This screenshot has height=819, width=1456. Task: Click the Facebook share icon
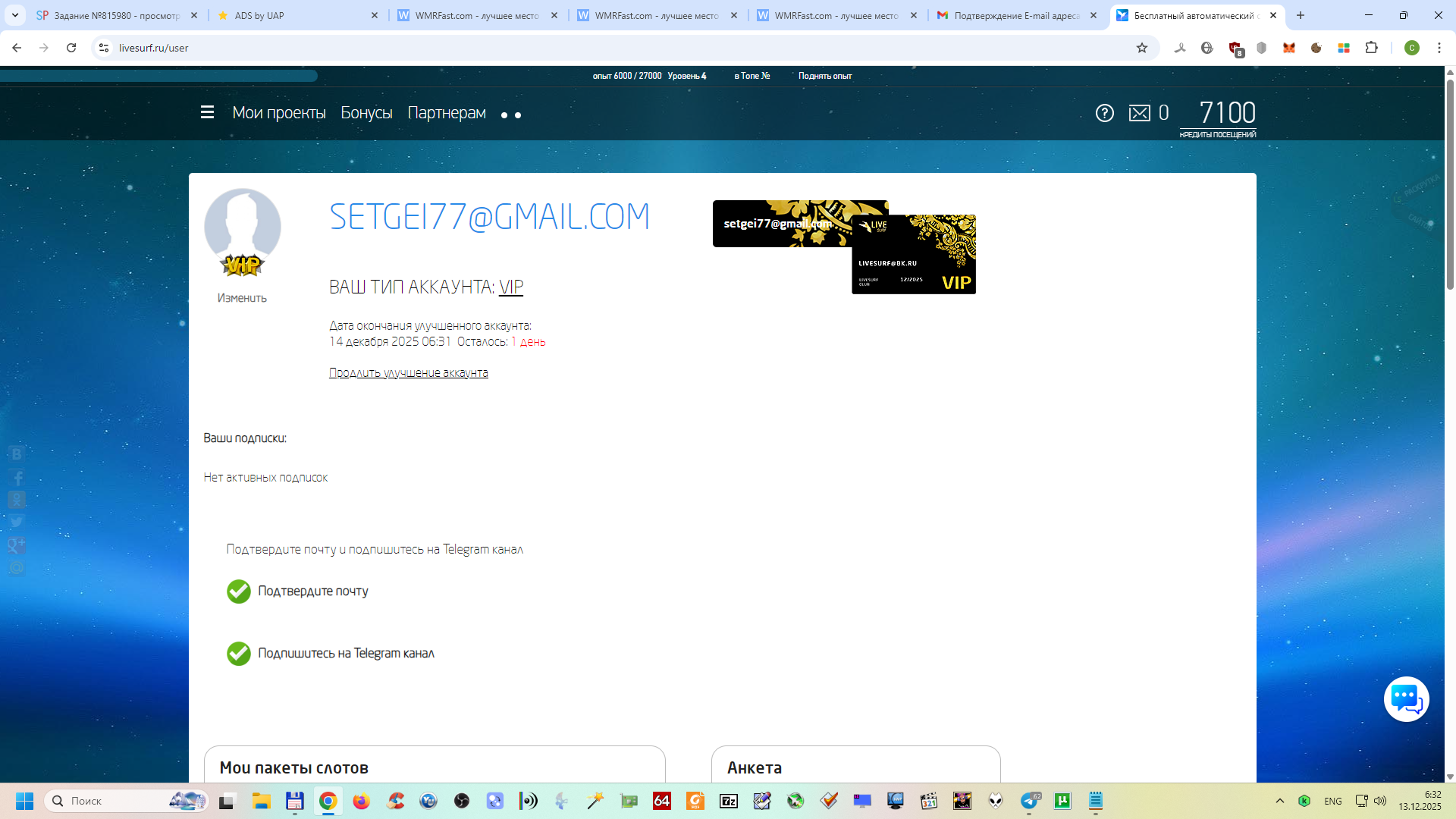17,478
